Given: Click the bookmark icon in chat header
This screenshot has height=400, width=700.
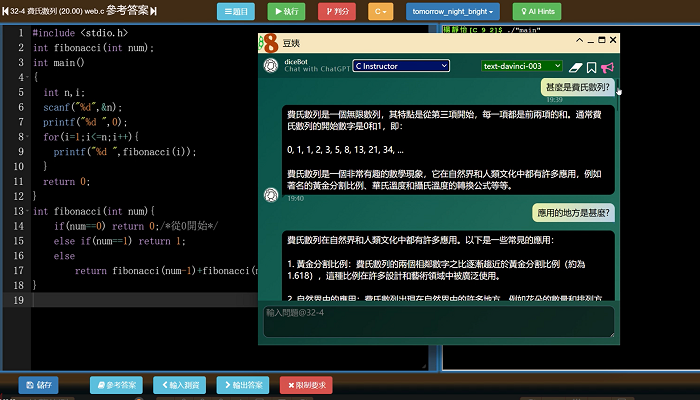Looking at the screenshot, I should click(x=592, y=67).
